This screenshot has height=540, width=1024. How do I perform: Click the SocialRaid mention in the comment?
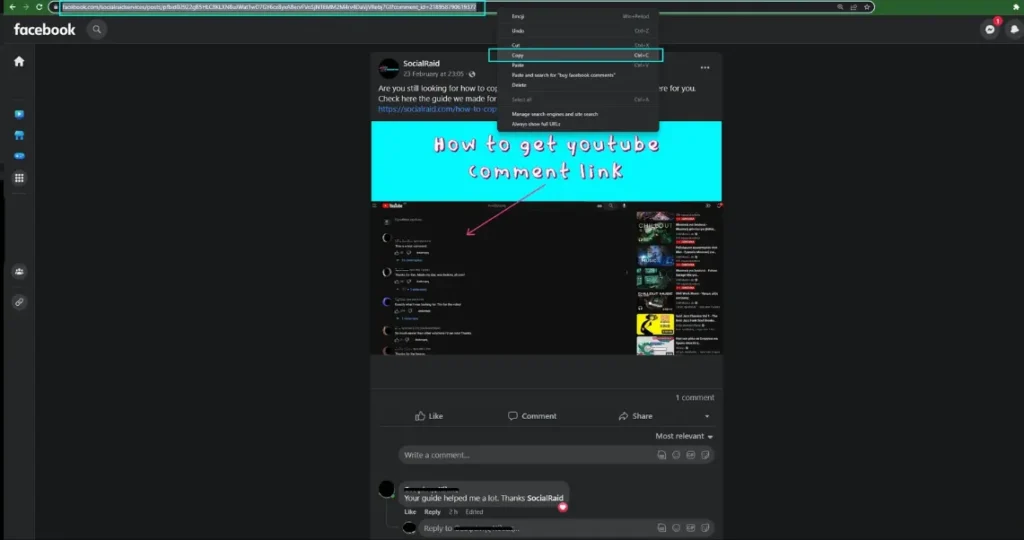click(545, 498)
